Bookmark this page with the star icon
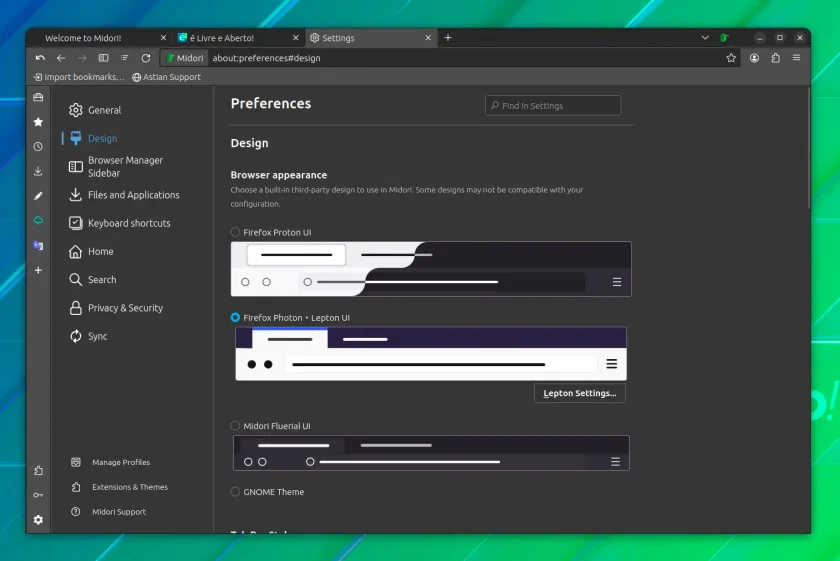840x561 pixels. click(x=731, y=58)
